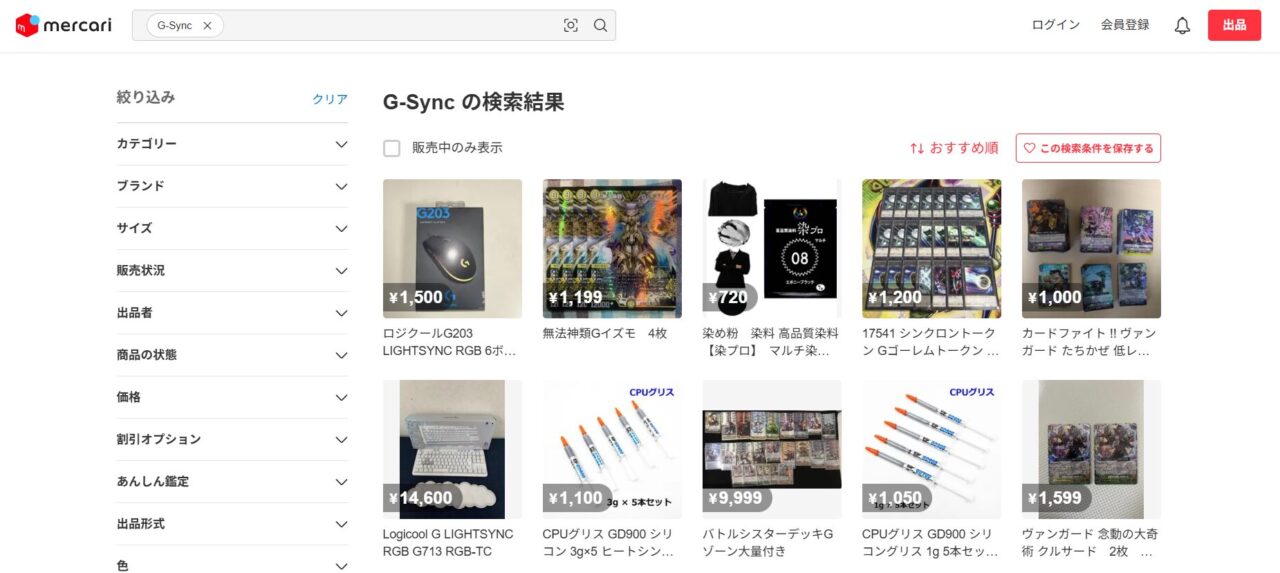
Task: Open image search camera icon
Action: (571, 26)
